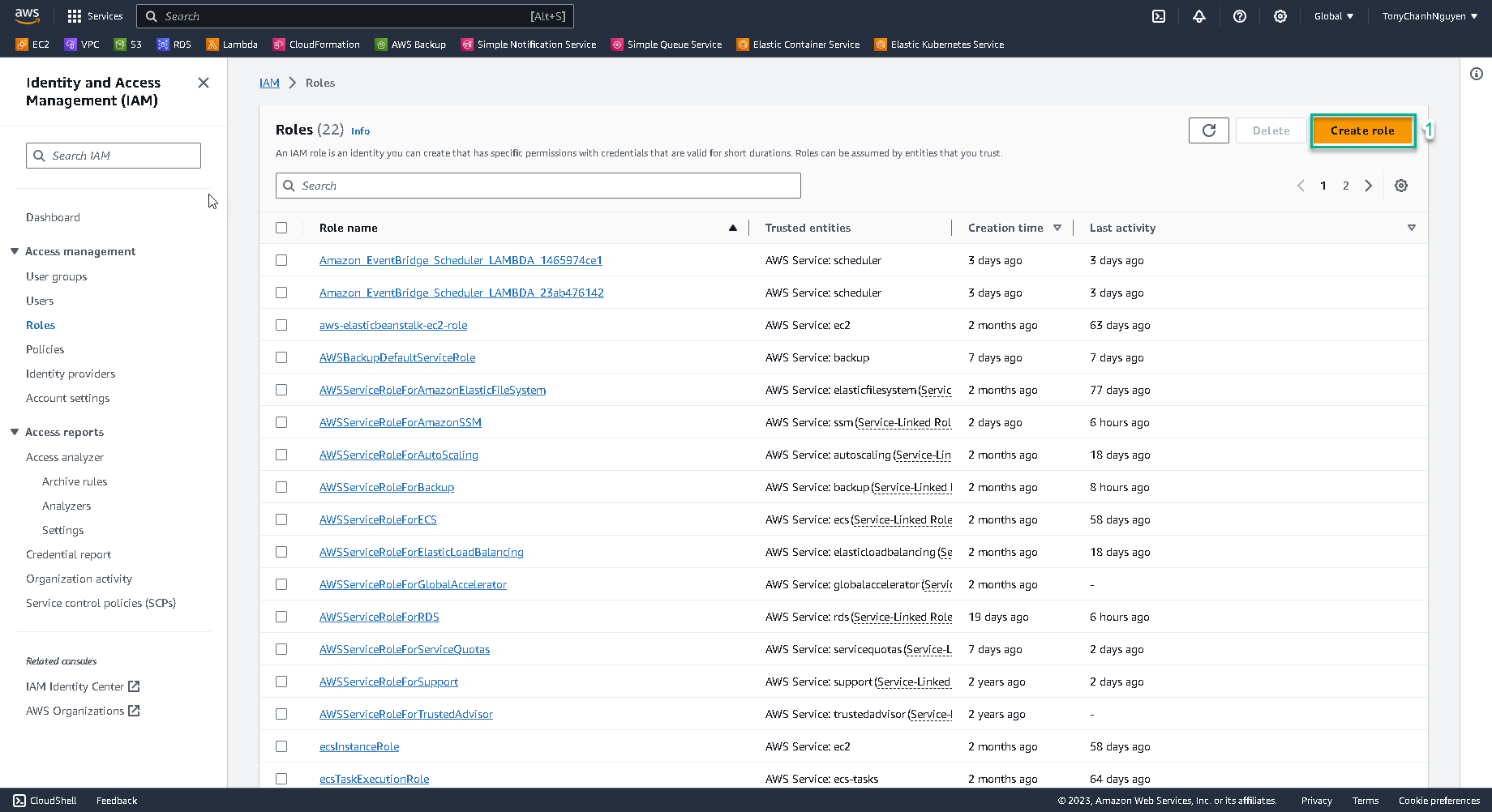Check the AWSBackupDefaultServiceRole checkbox

(281, 357)
